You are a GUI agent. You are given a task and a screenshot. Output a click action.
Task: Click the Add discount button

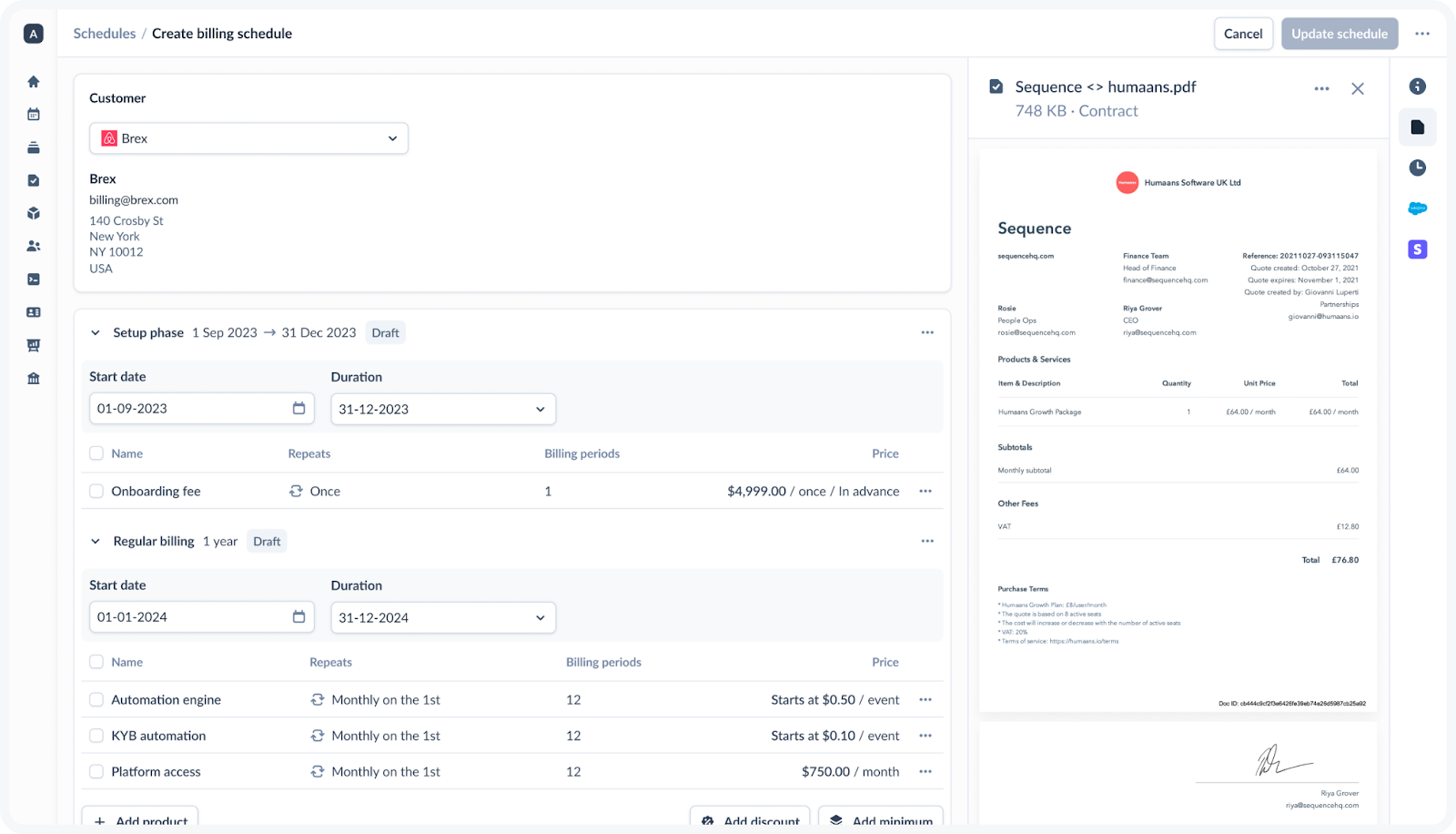(x=751, y=818)
